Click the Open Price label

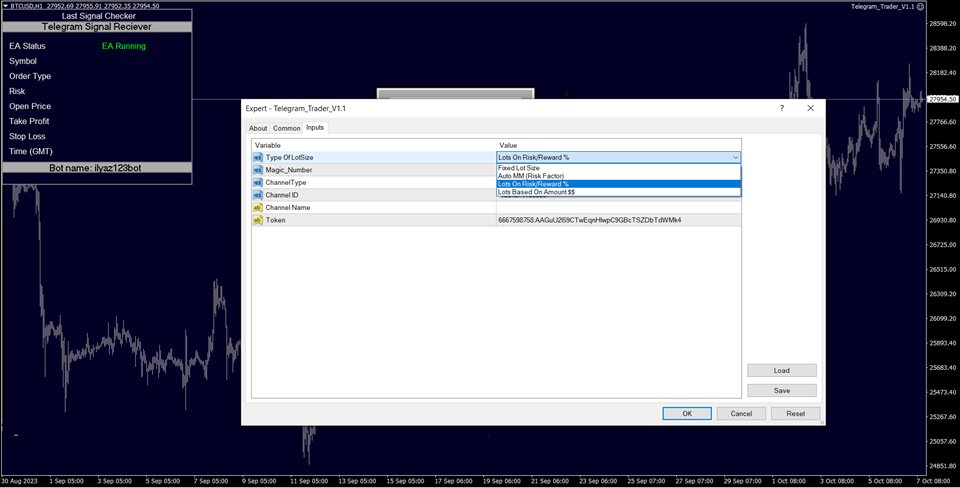pyautogui.click(x=29, y=106)
